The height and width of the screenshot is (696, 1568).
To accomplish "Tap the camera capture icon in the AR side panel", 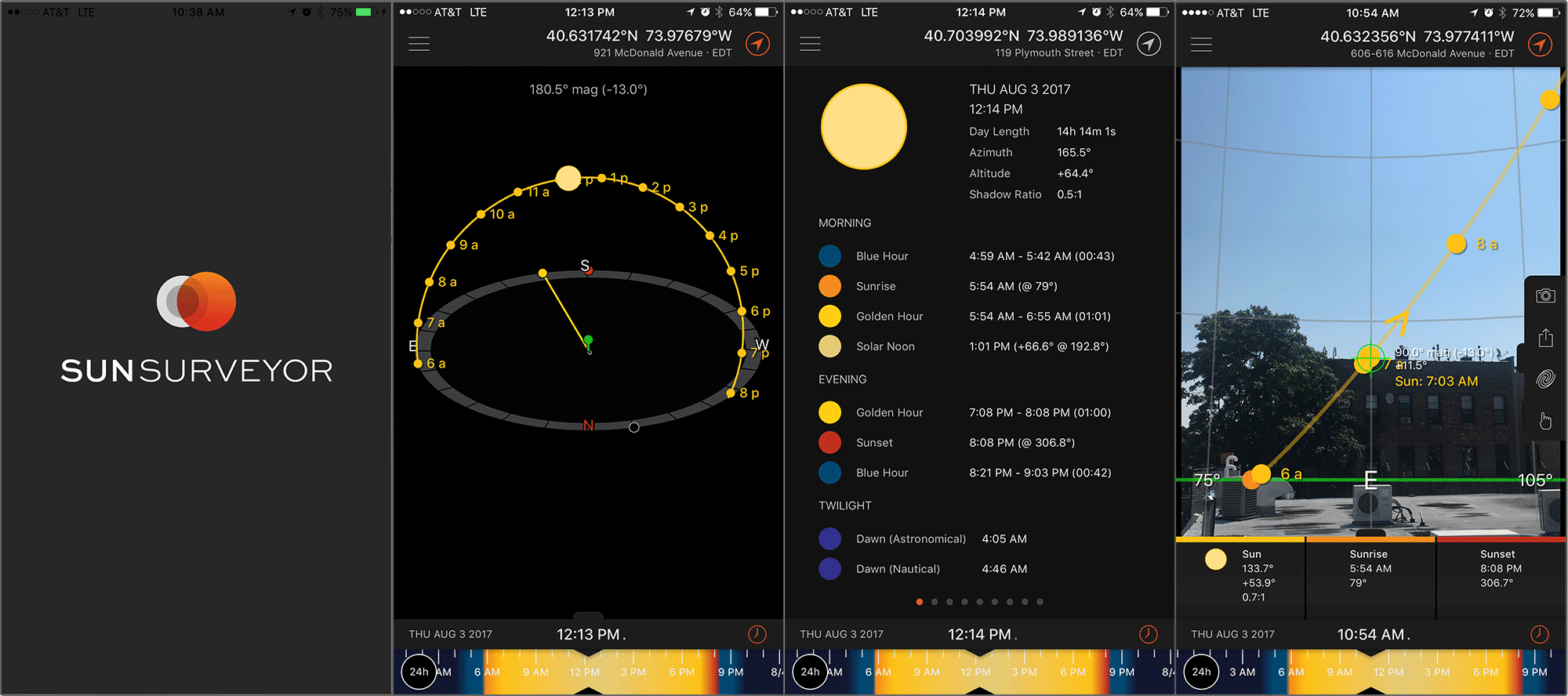I will click(1545, 295).
